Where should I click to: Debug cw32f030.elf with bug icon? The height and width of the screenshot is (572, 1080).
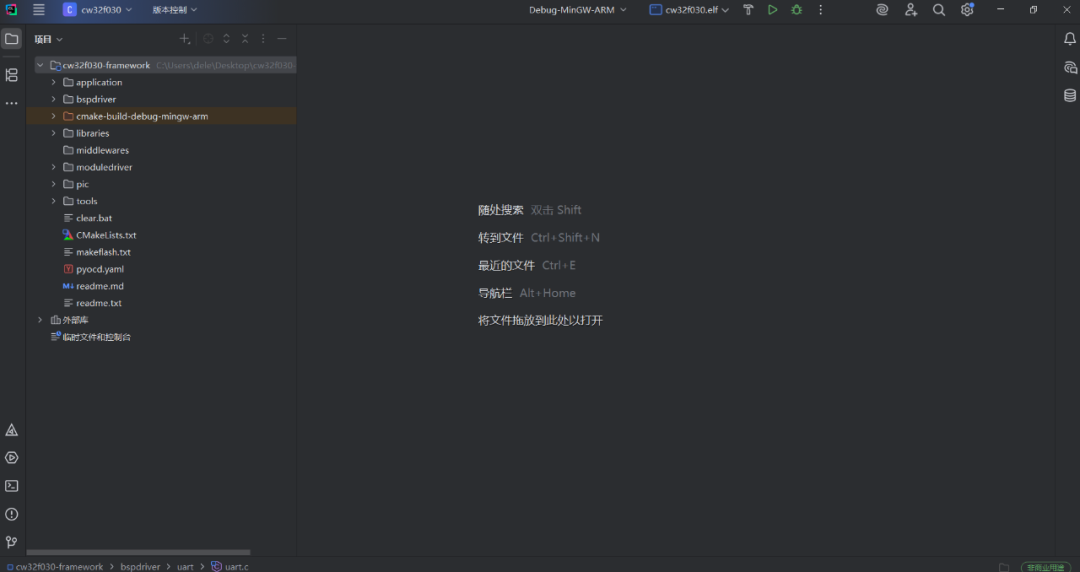click(x=796, y=10)
